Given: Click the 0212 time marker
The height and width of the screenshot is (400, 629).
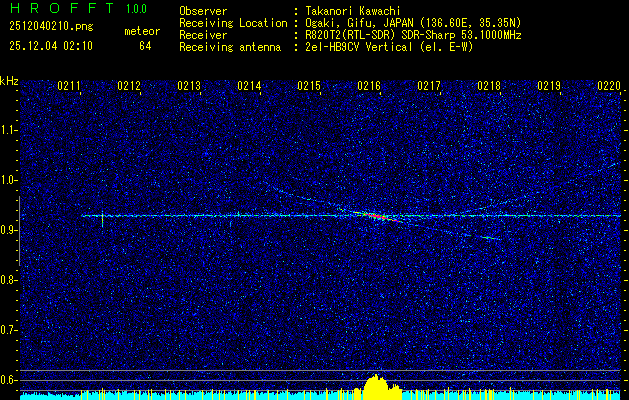Looking at the screenshot, I should [129, 85].
